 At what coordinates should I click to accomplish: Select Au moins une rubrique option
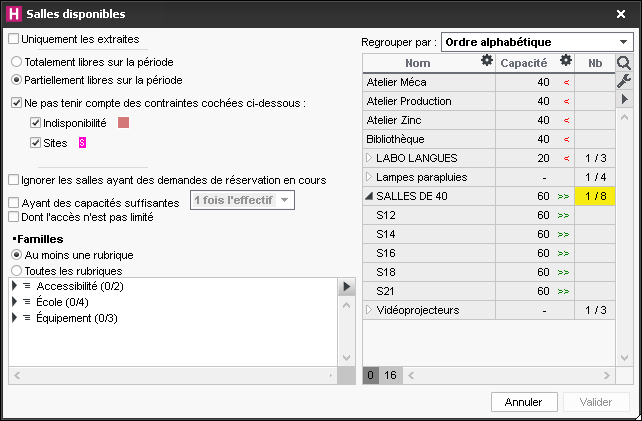[16, 255]
